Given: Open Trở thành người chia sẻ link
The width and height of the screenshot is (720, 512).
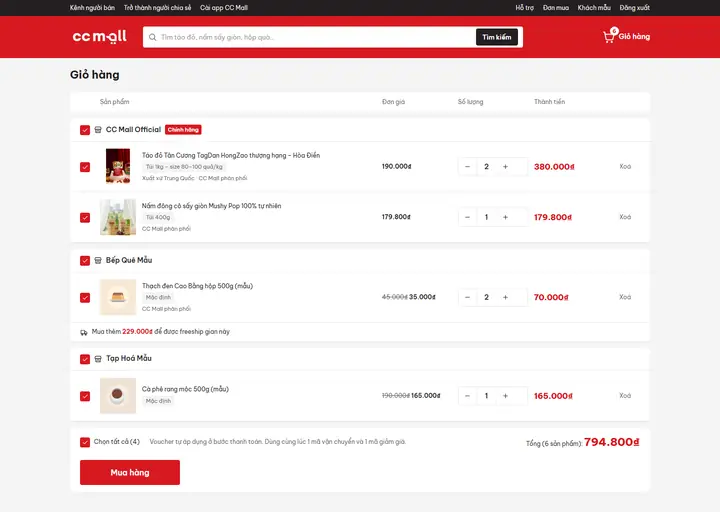Looking at the screenshot, I should pyautogui.click(x=158, y=8).
